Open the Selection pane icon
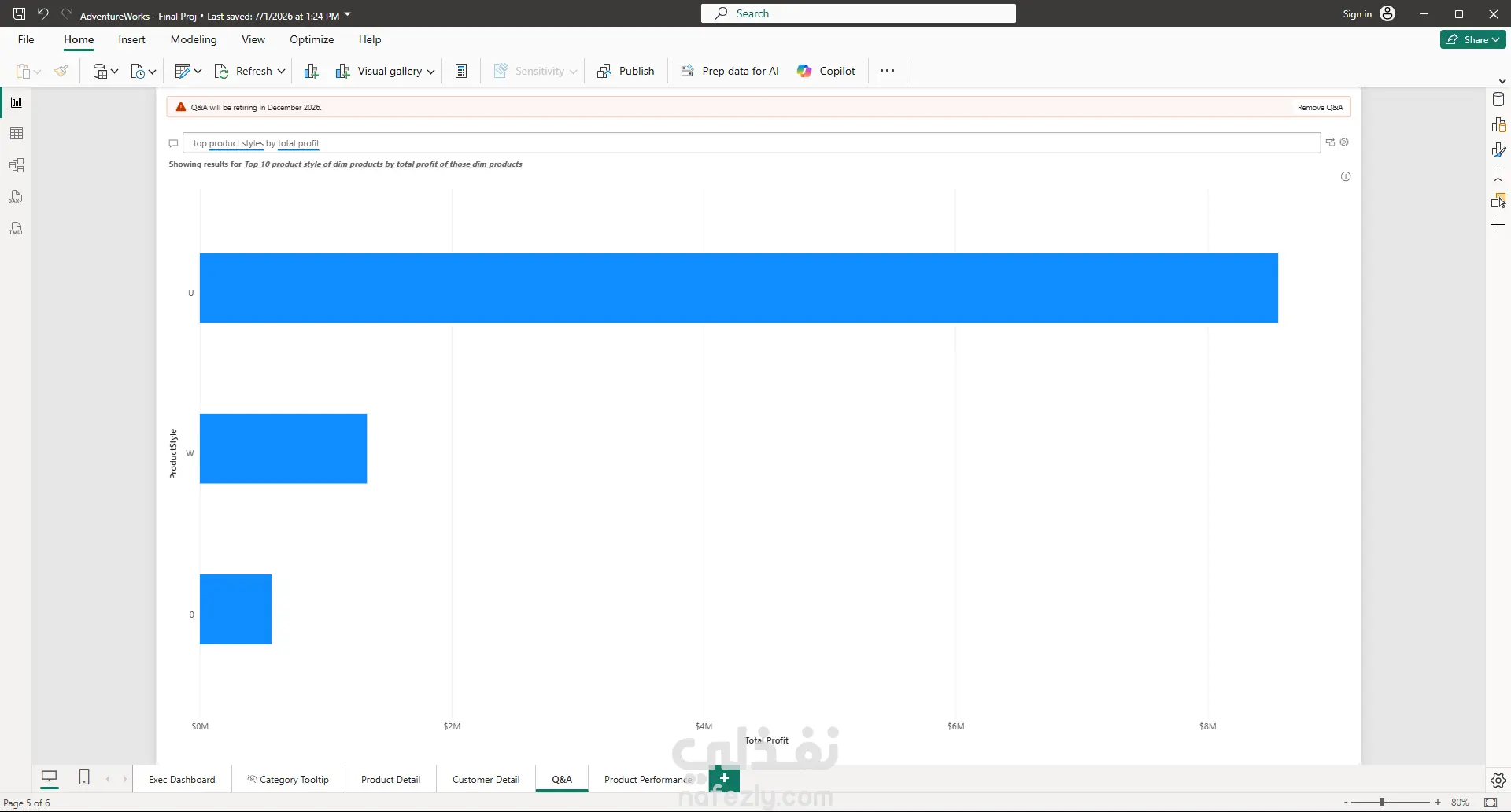The width and height of the screenshot is (1511, 812). tap(1498, 200)
